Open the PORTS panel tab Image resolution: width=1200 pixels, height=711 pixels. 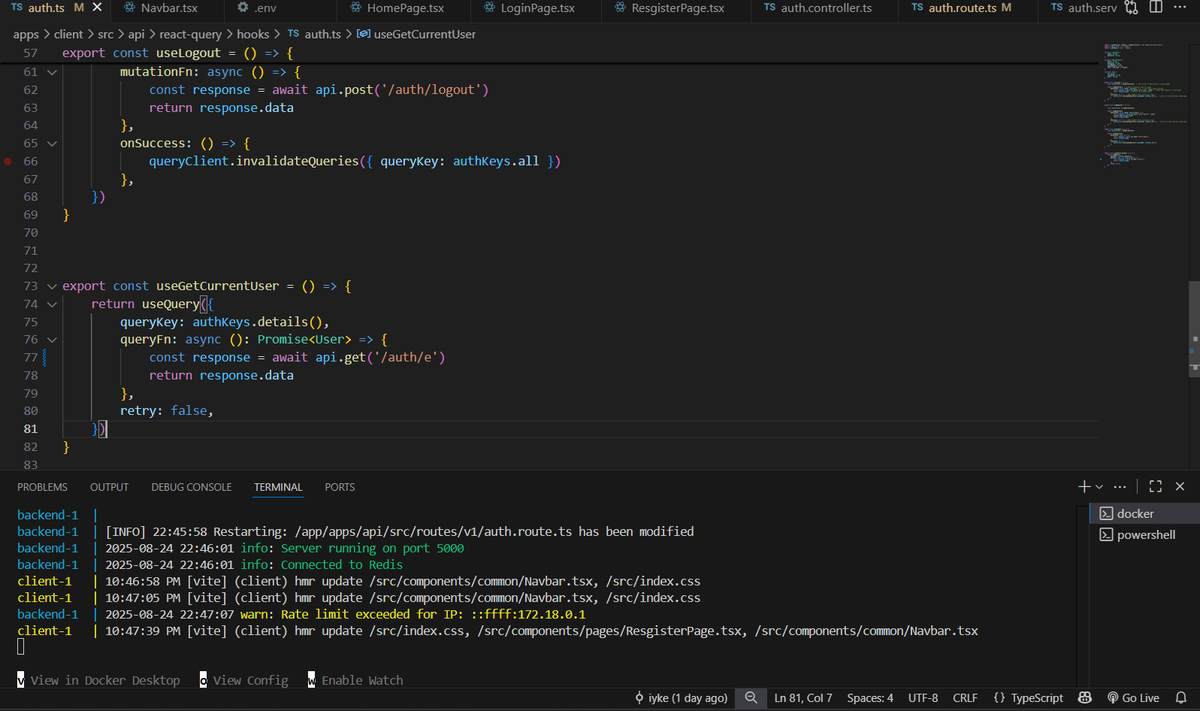(x=340, y=487)
